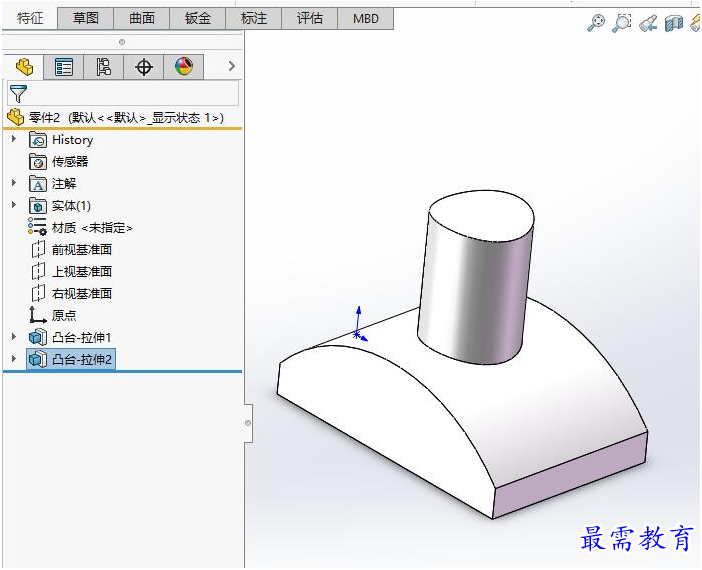Select the 零件2 root node label
702x570 pixels.
click(x=126, y=118)
